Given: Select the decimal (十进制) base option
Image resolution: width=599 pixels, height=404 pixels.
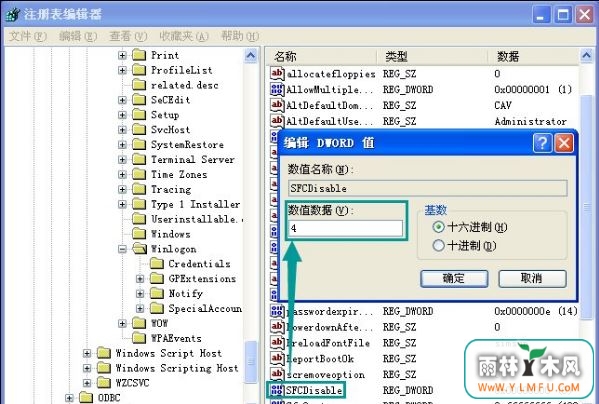Looking at the screenshot, I should click(x=438, y=245).
